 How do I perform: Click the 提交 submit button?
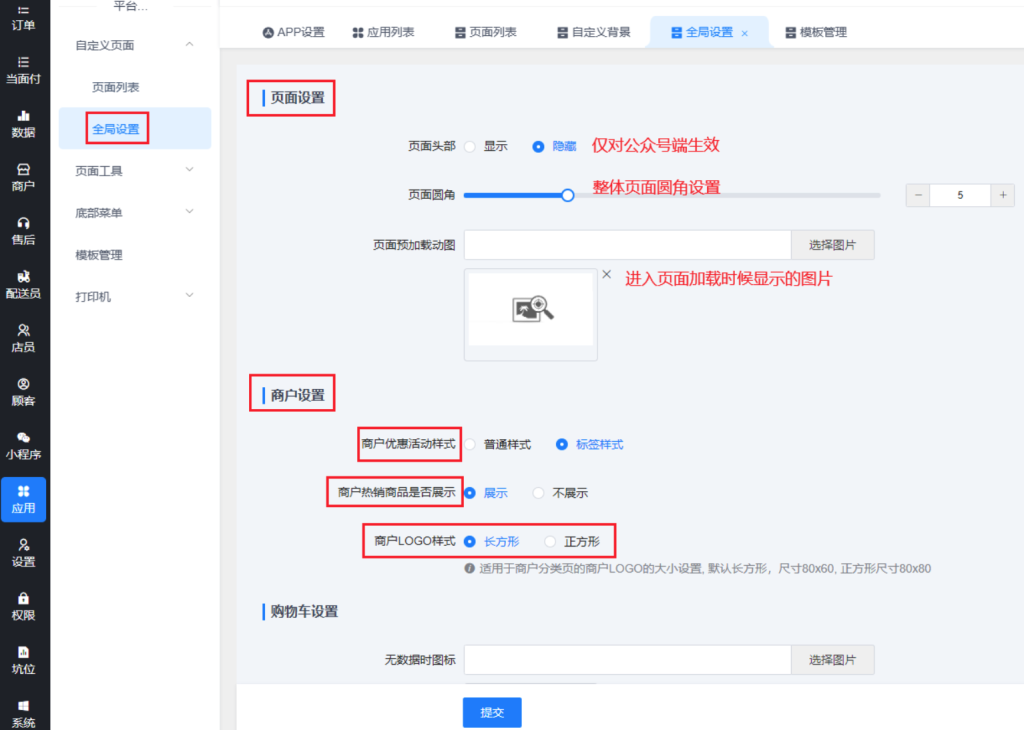click(492, 712)
